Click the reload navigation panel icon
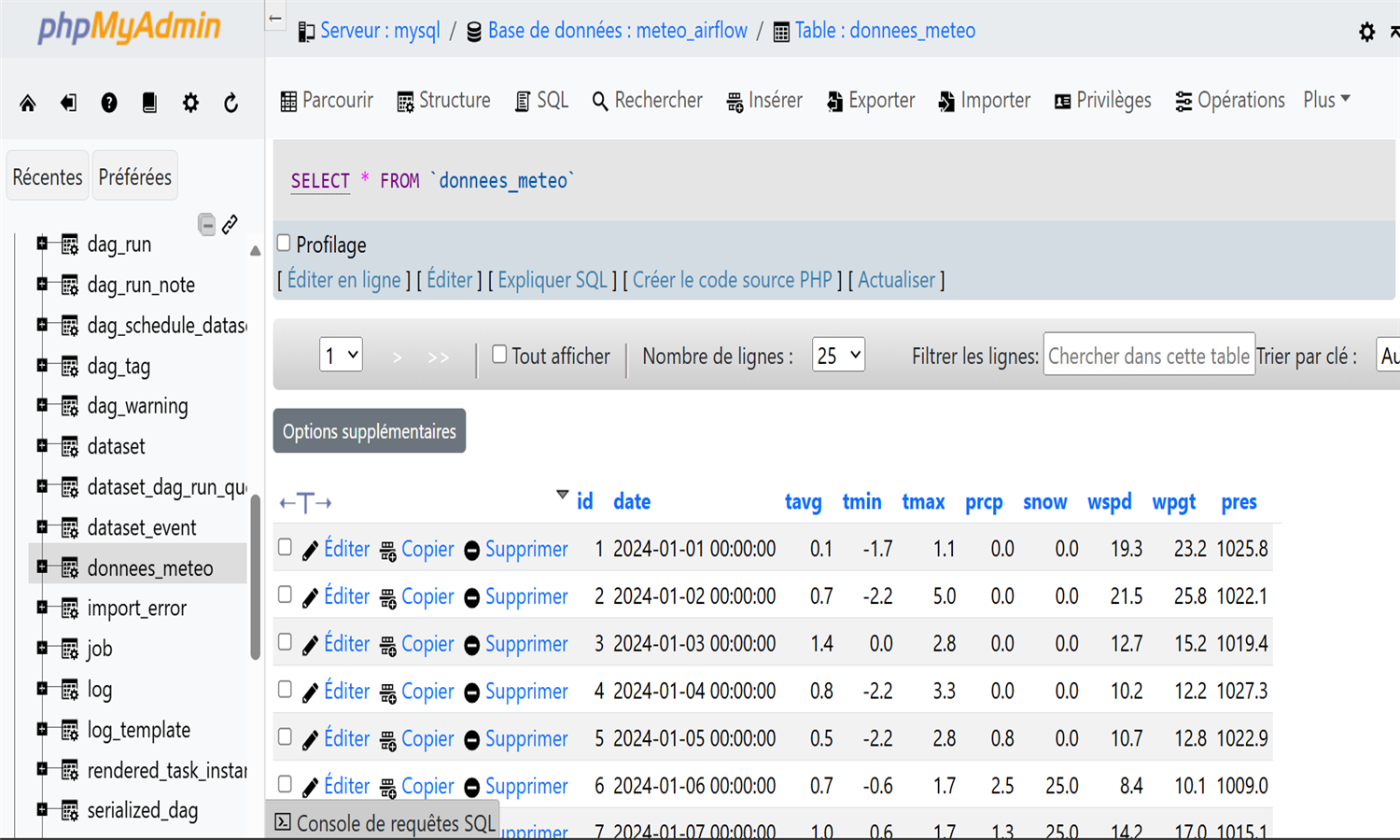This screenshot has height=840, width=1400. [x=231, y=103]
